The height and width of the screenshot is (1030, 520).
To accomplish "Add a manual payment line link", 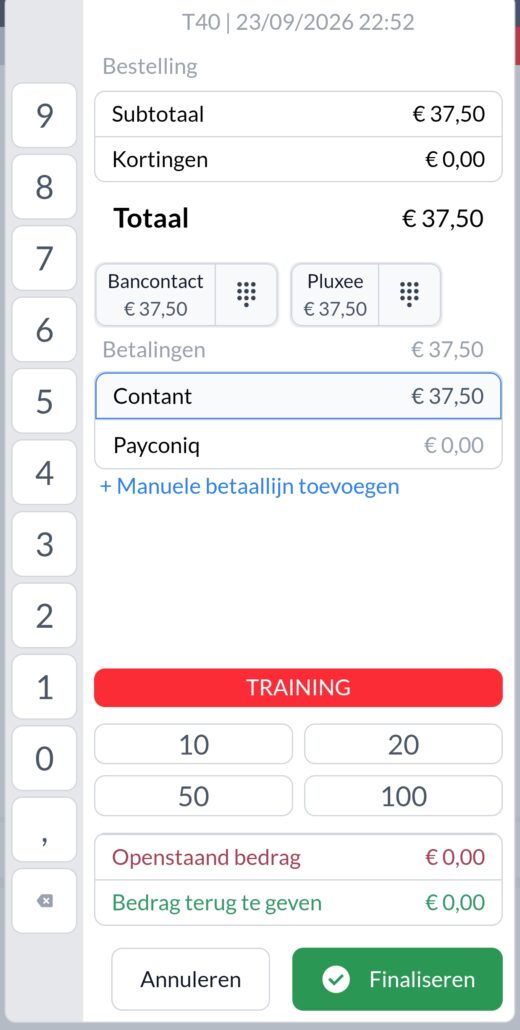I will pyautogui.click(x=249, y=487).
